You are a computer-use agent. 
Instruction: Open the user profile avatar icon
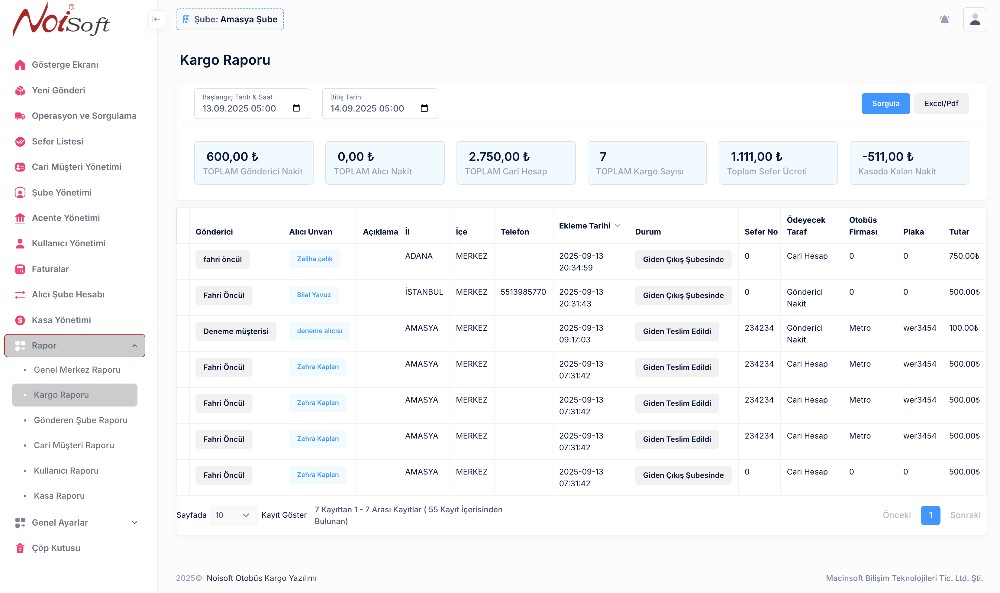pos(974,19)
